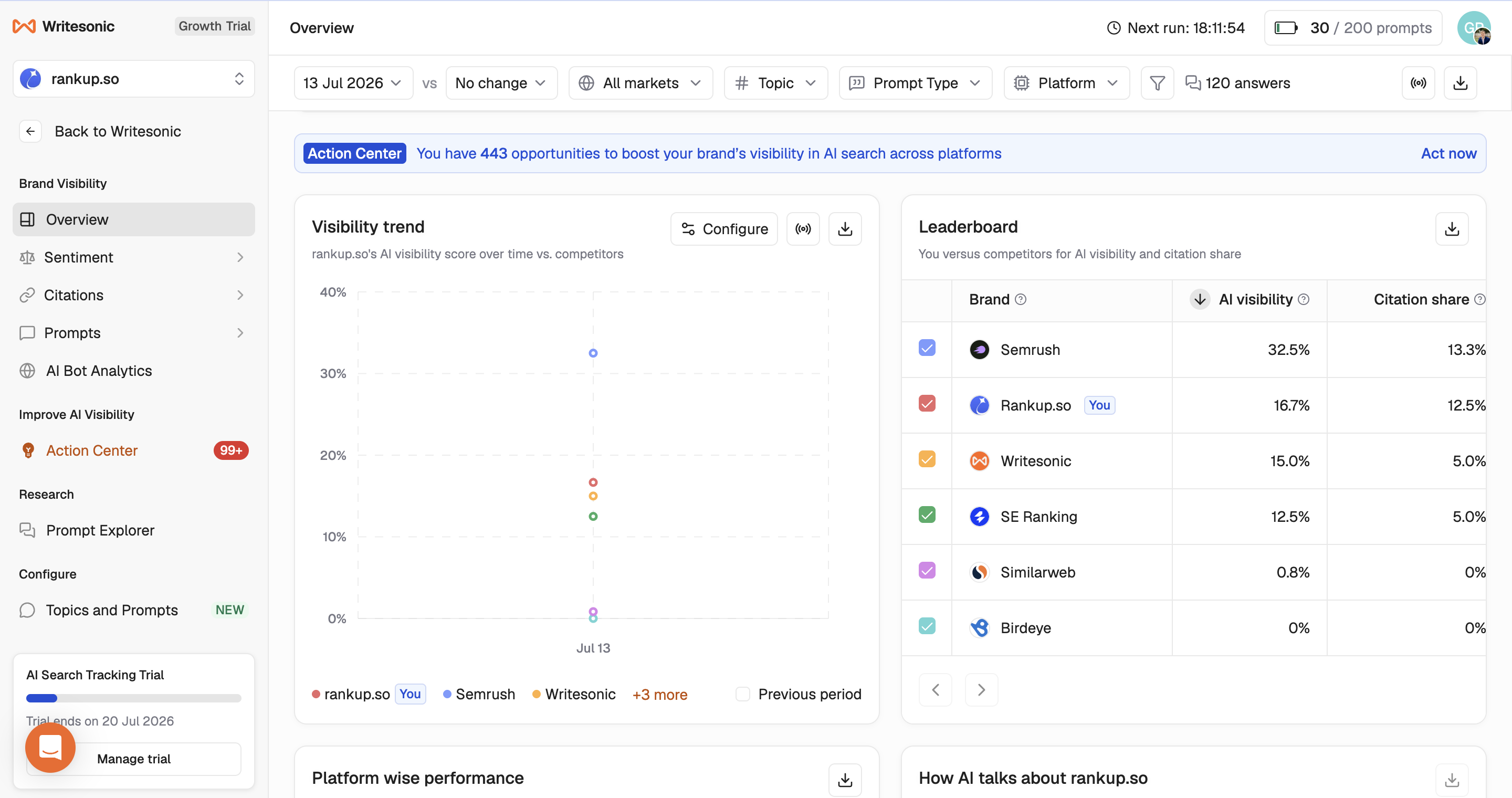This screenshot has height=798, width=1512.
Task: Sort by AI visibility down-arrow icon
Action: click(1200, 299)
